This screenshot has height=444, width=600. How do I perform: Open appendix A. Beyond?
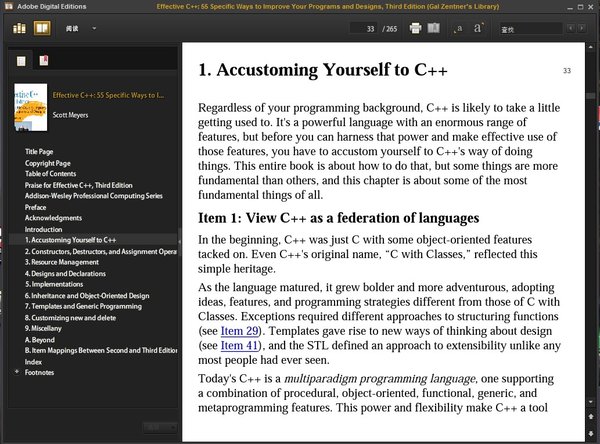(40, 340)
